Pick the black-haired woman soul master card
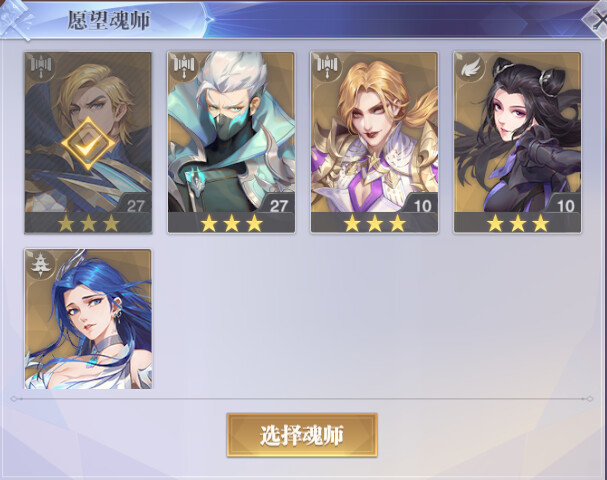 (517, 143)
